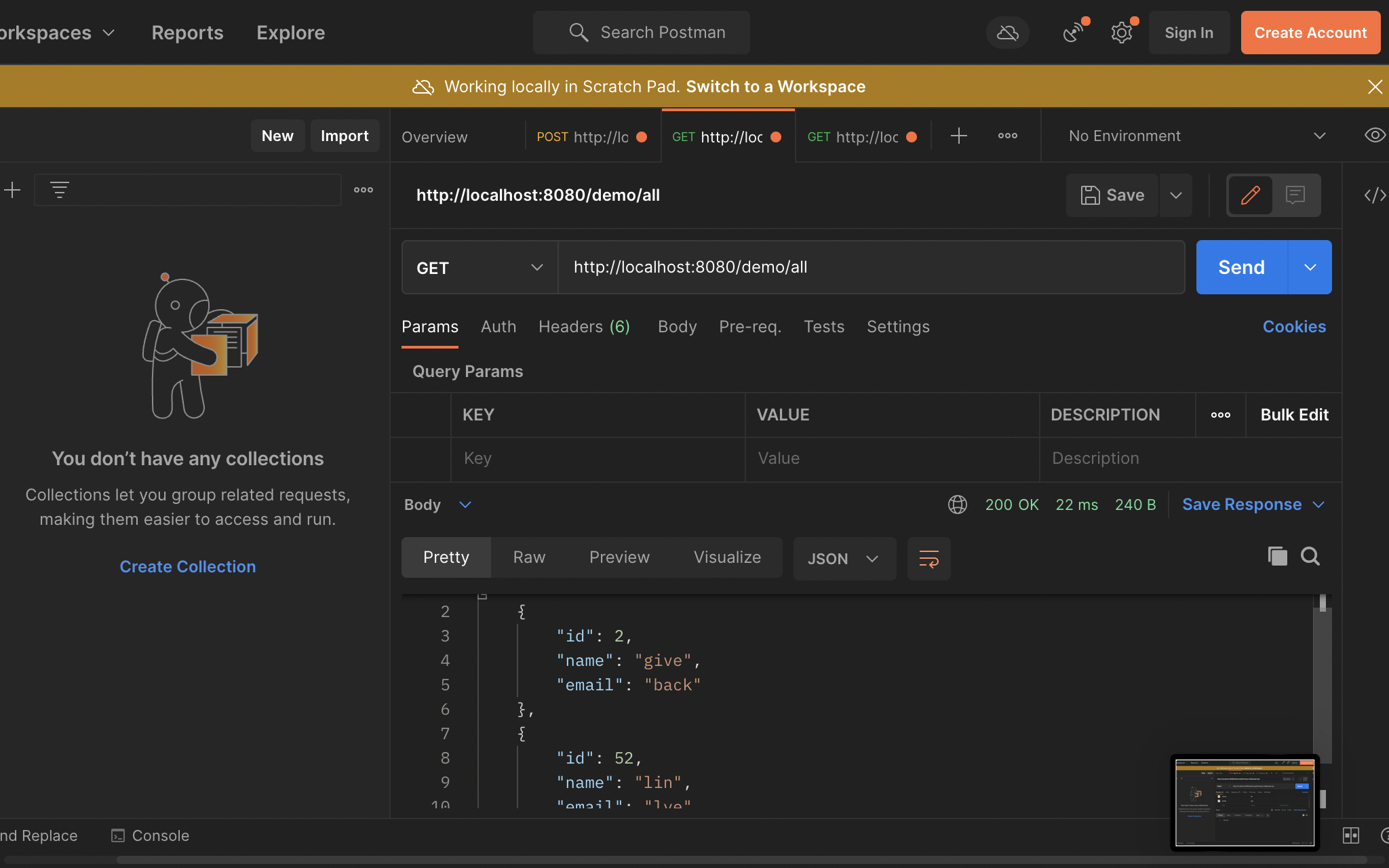Viewport: 1389px width, 868px height.
Task: Click the cloud icon in the banner
Action: click(x=423, y=87)
